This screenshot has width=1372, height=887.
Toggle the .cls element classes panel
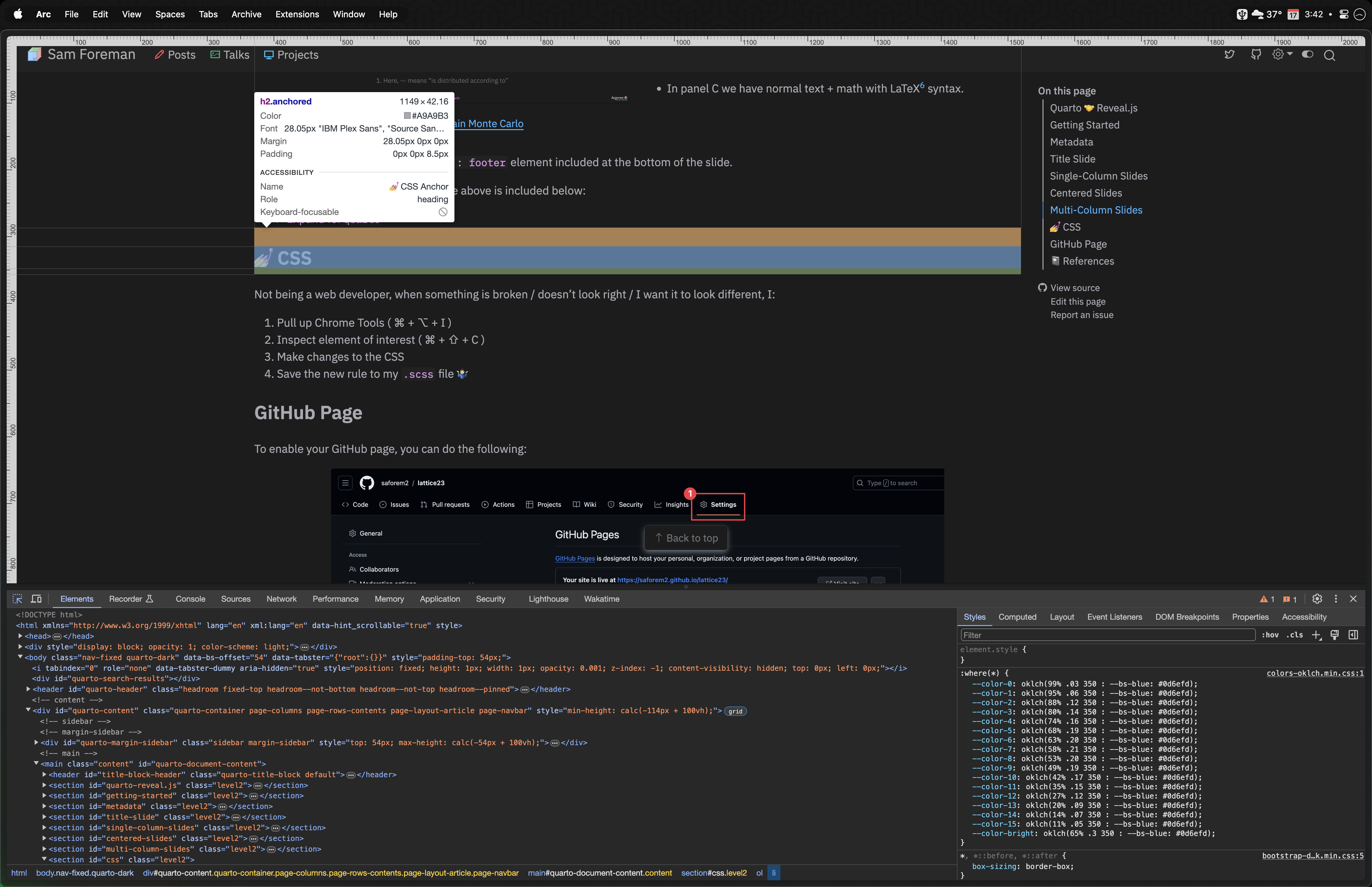click(1295, 635)
